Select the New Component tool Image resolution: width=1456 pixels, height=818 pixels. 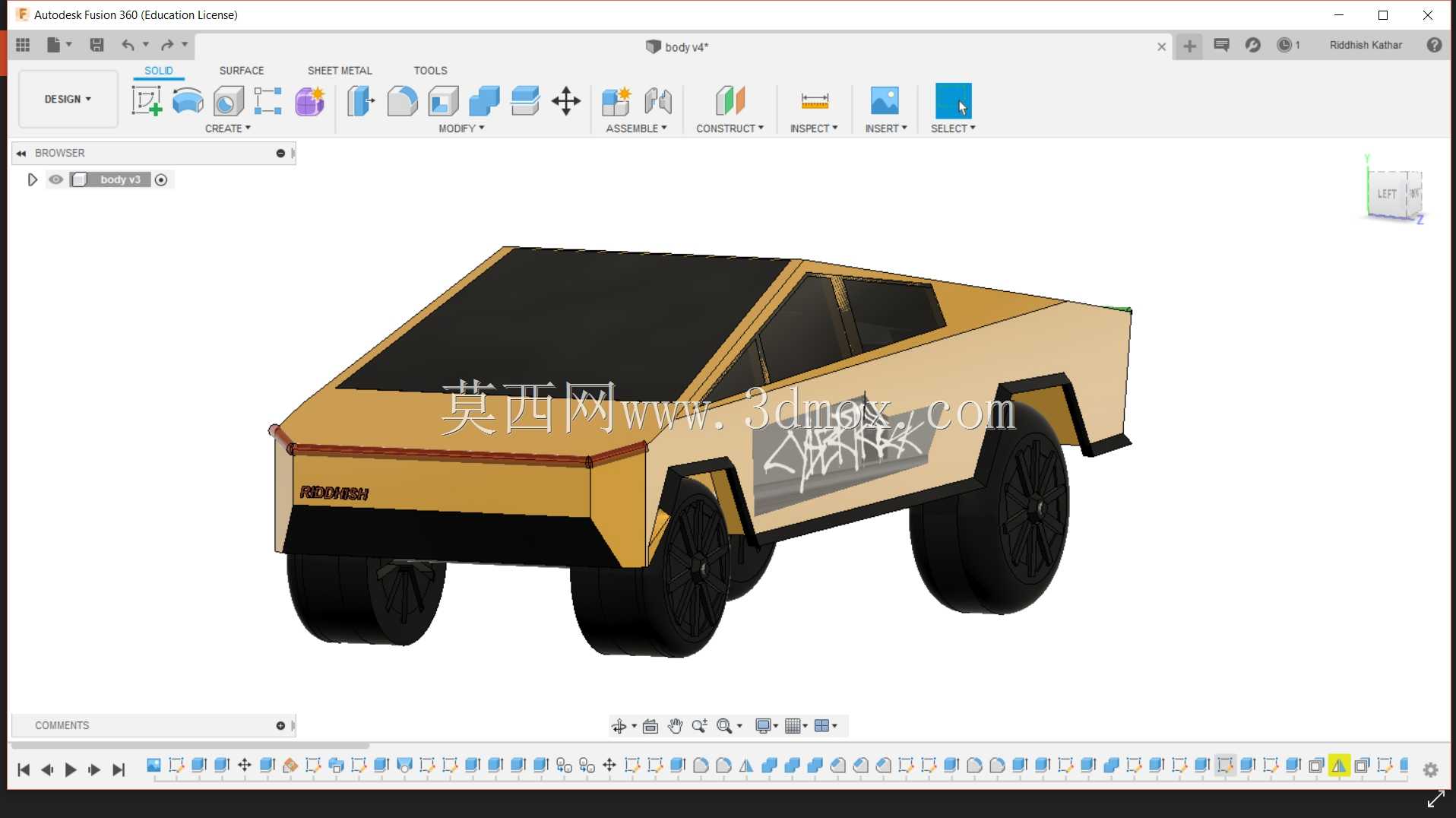point(616,100)
